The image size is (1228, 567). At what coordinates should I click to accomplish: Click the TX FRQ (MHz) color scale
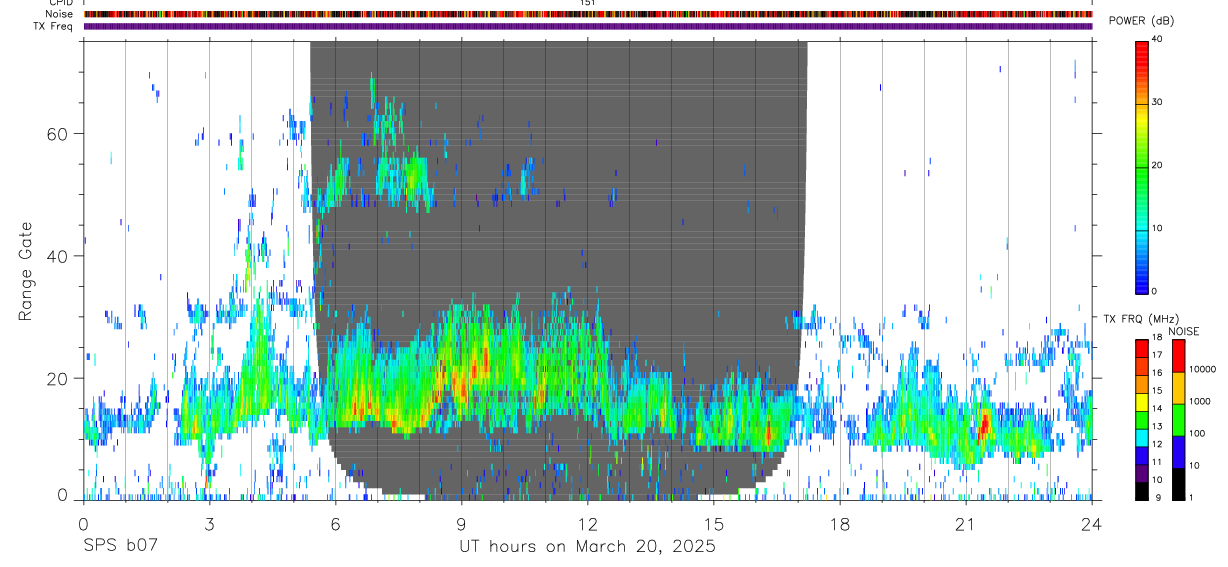[1142, 420]
